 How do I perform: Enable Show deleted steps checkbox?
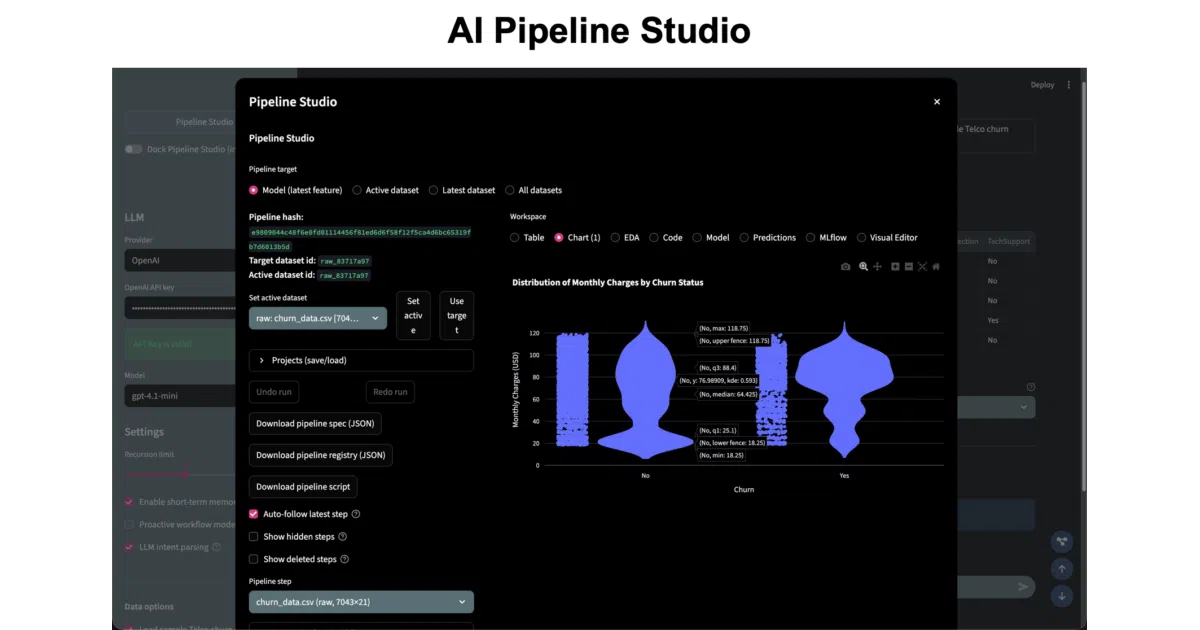253,560
